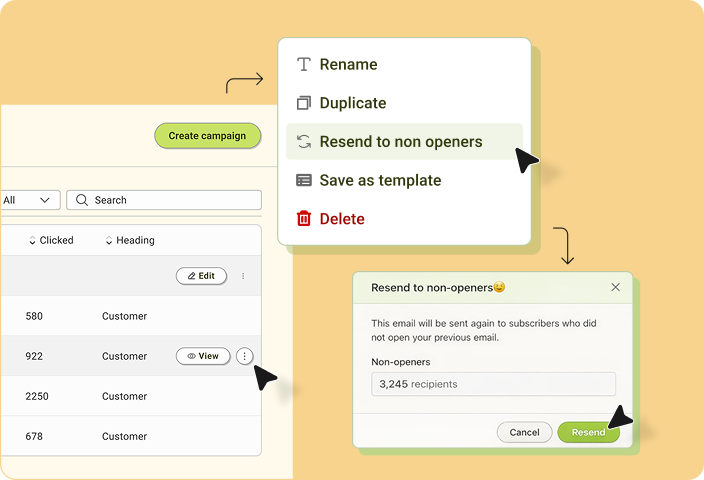Choose Save as template from menu
Screen dimensions: 704x480
click(380, 181)
